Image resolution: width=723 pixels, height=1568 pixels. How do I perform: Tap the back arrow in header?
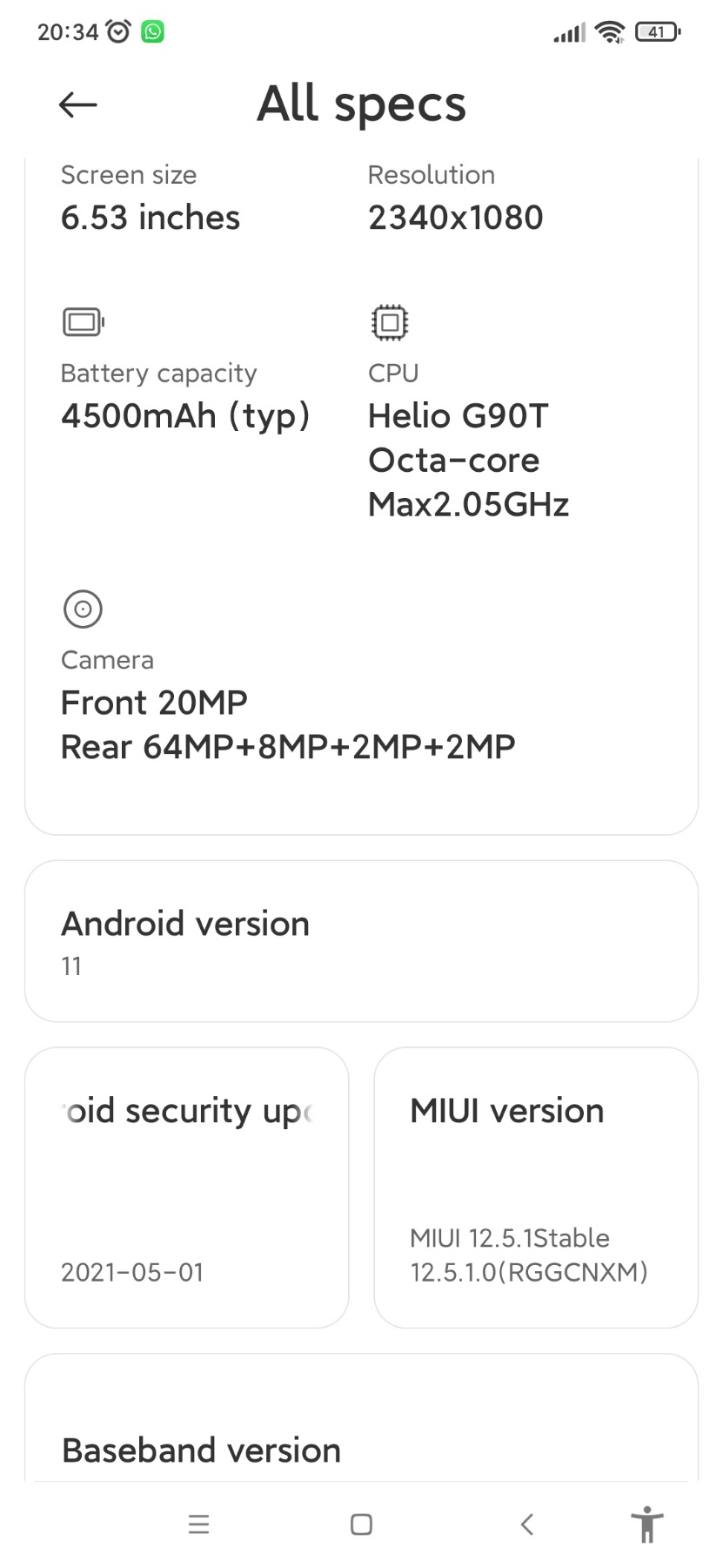(77, 105)
